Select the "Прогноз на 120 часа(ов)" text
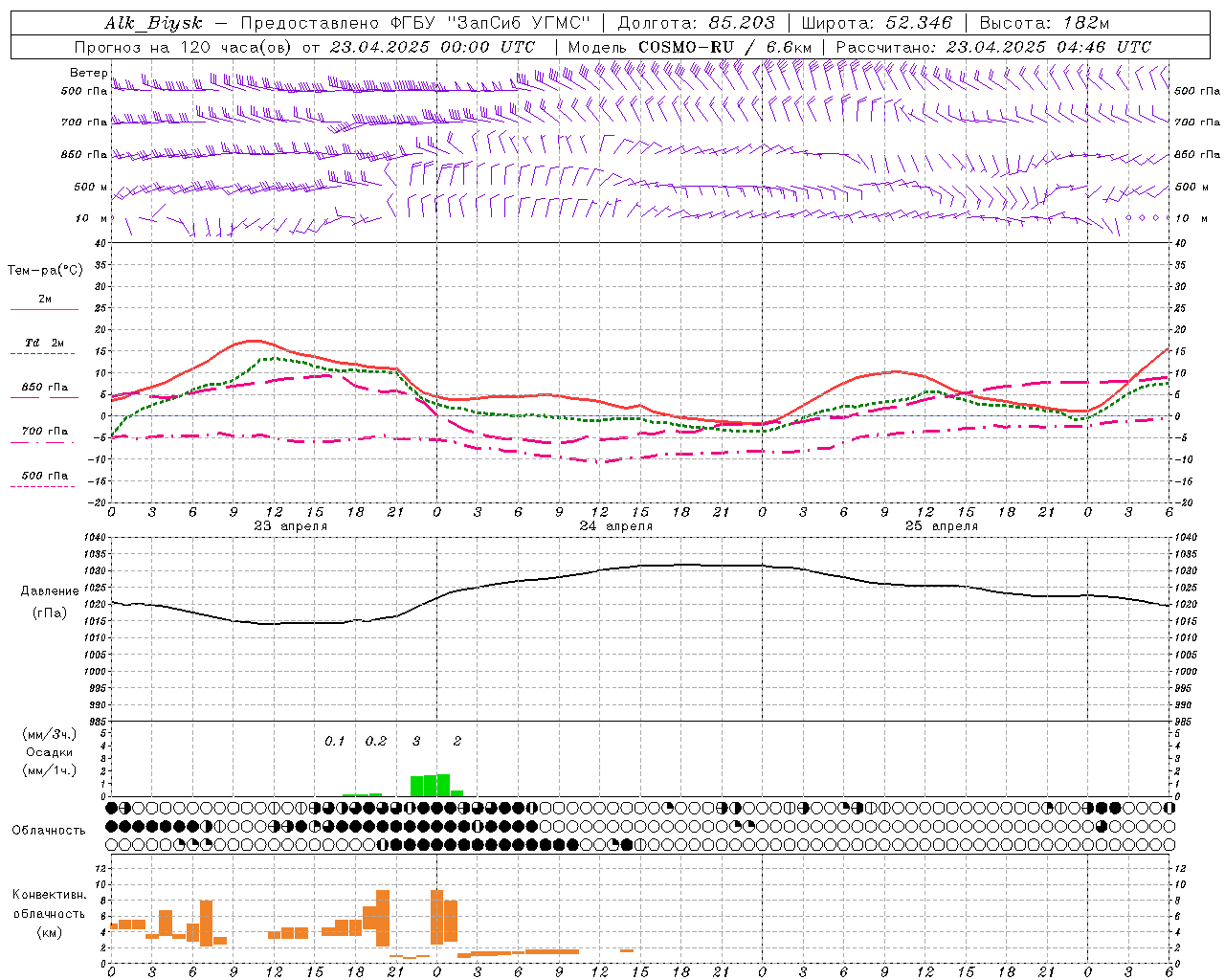Screen dimensions: 1225x980 pos(185,47)
